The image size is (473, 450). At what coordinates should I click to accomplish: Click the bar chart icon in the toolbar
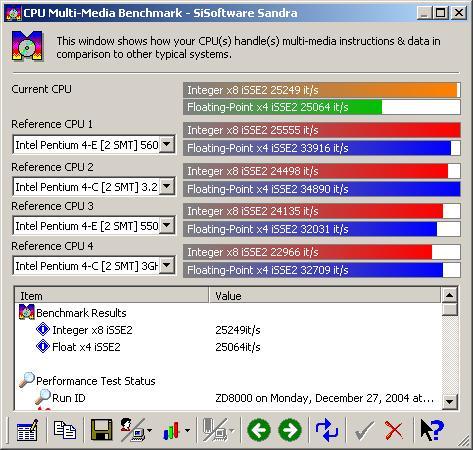pos(172,431)
